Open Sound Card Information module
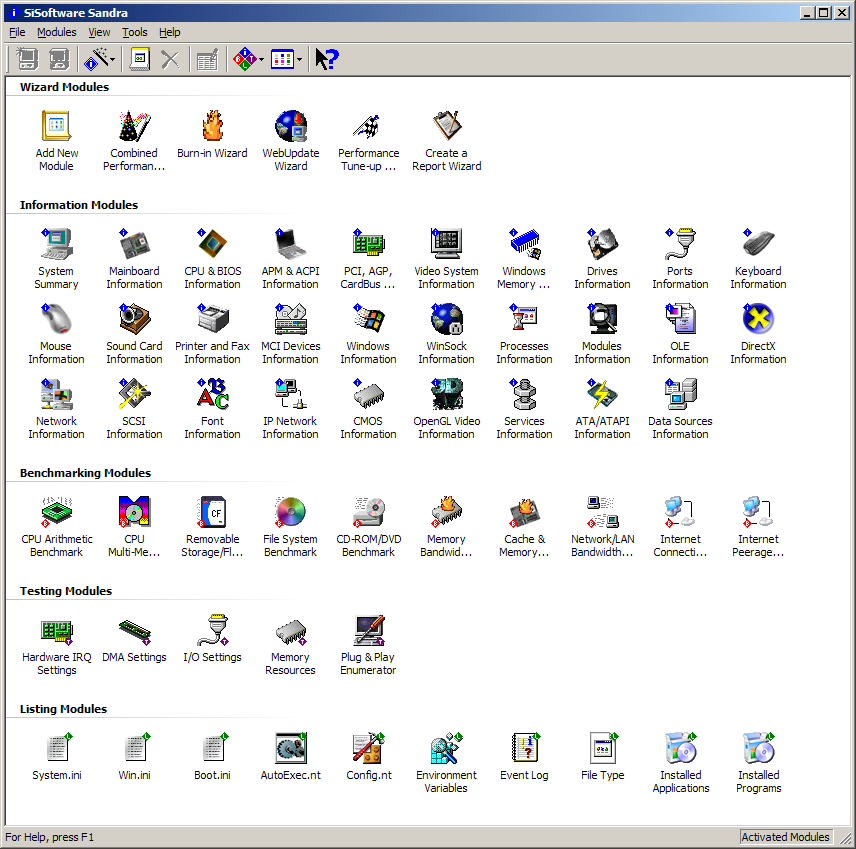 click(134, 334)
